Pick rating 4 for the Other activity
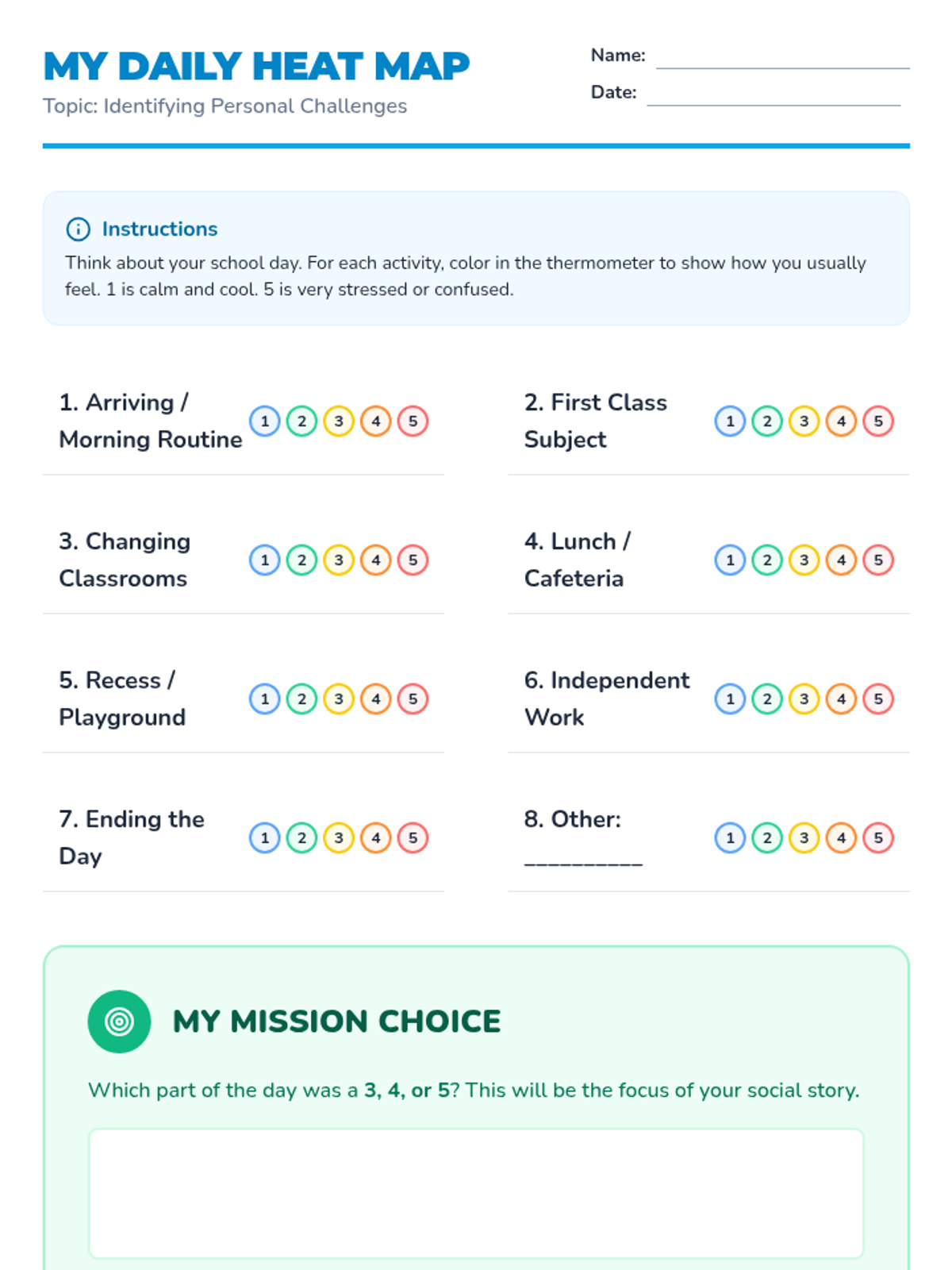 (x=841, y=838)
